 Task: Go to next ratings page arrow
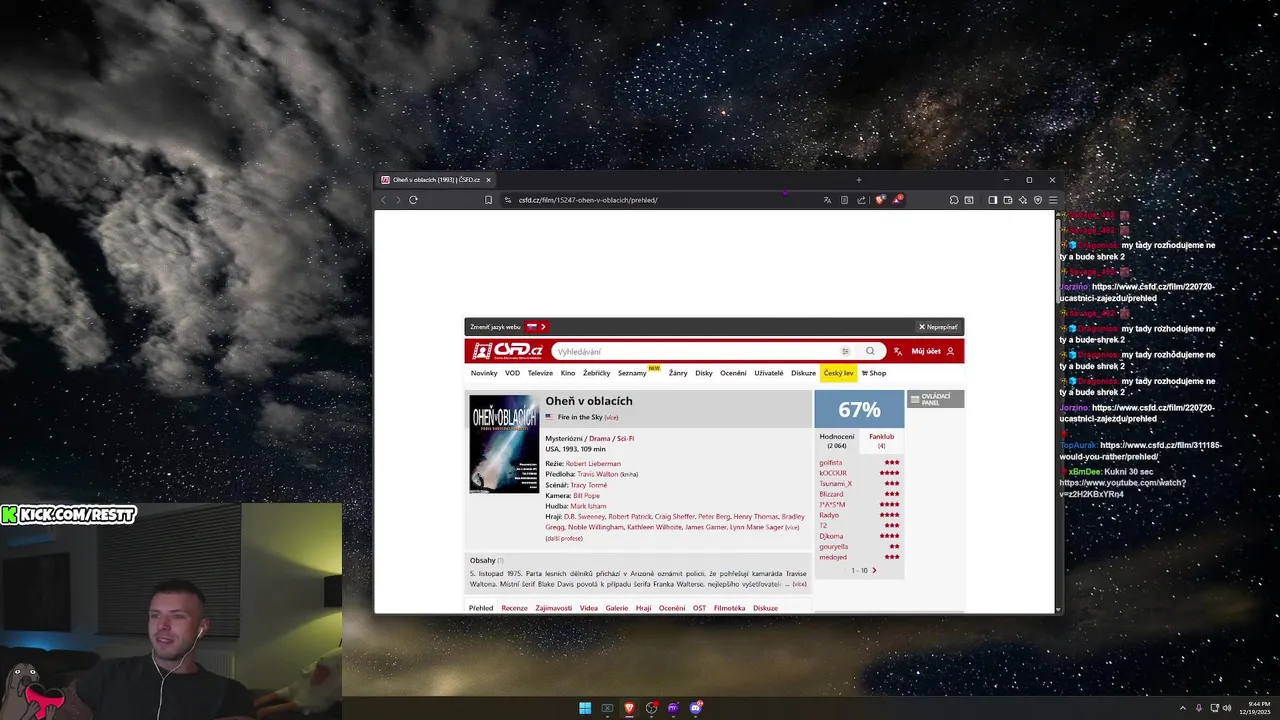coord(874,570)
